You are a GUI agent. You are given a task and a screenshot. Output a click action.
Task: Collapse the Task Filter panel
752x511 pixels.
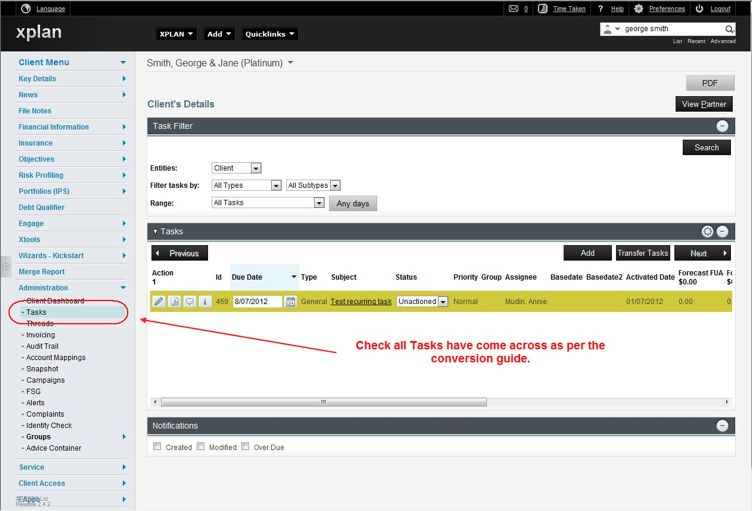click(x=722, y=126)
